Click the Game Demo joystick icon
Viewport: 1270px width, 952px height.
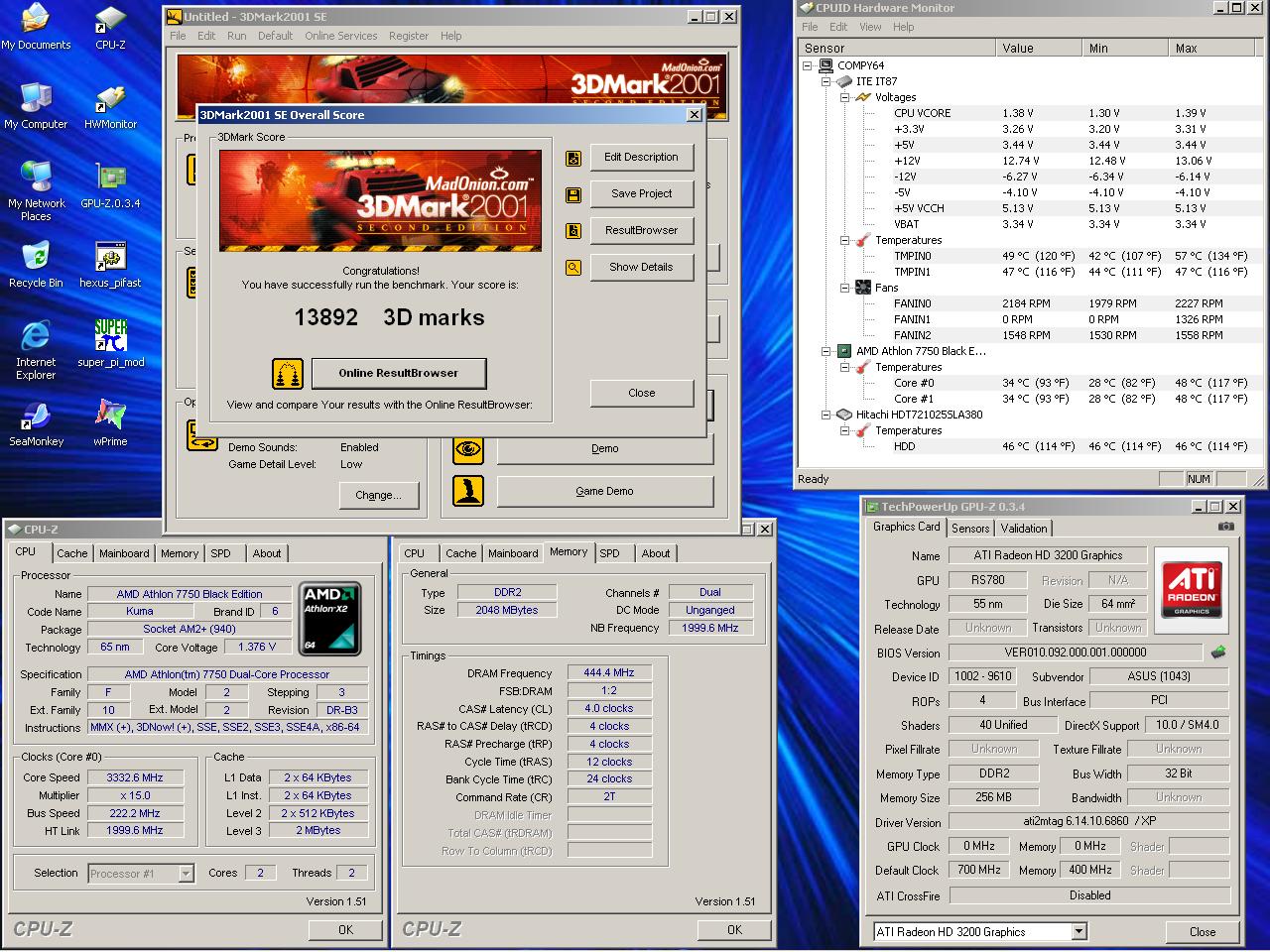(468, 491)
